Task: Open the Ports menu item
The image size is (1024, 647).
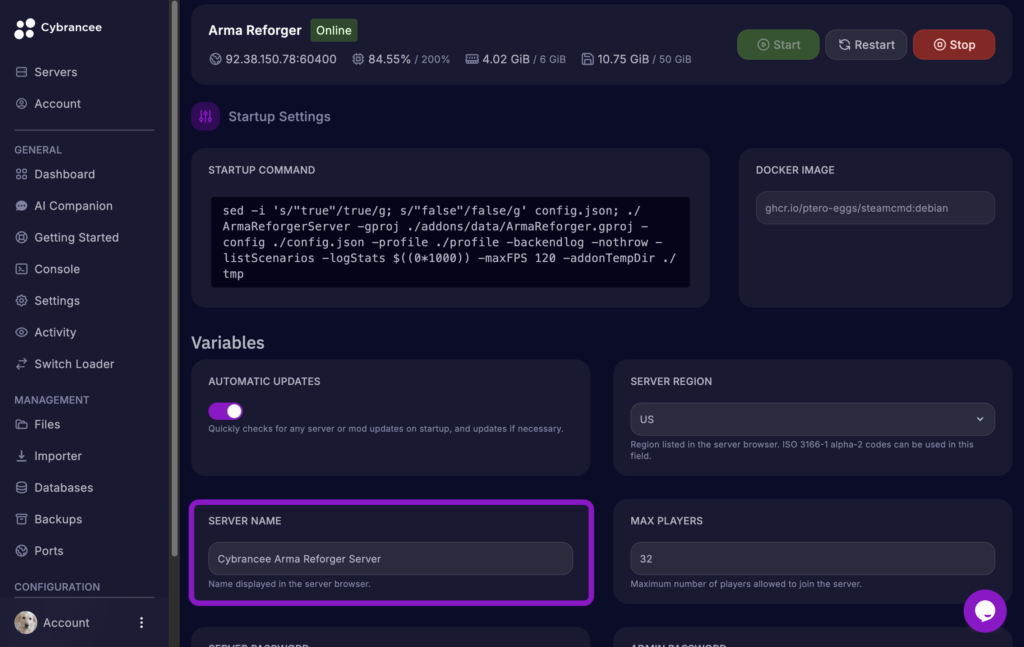Action: click(x=49, y=551)
